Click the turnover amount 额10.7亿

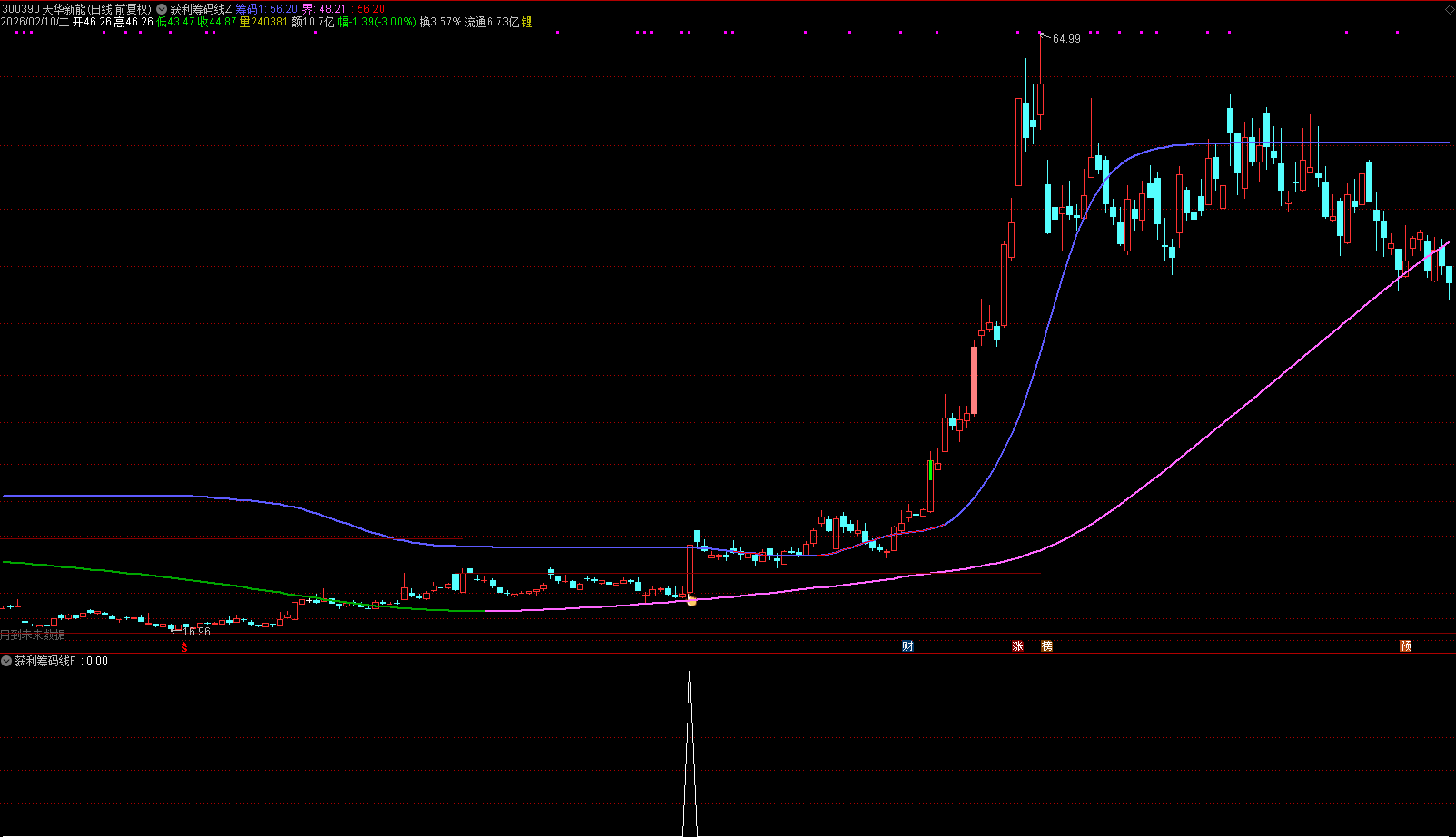click(312, 22)
